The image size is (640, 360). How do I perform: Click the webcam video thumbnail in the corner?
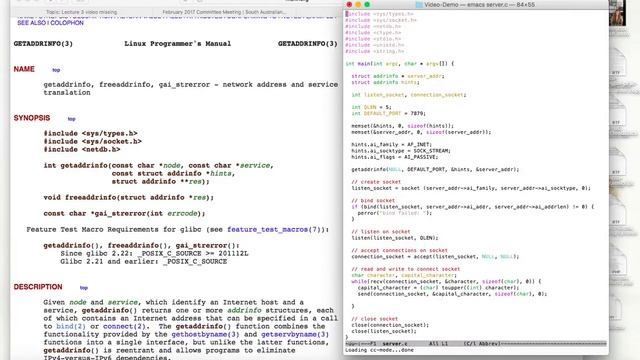coord(617,13)
